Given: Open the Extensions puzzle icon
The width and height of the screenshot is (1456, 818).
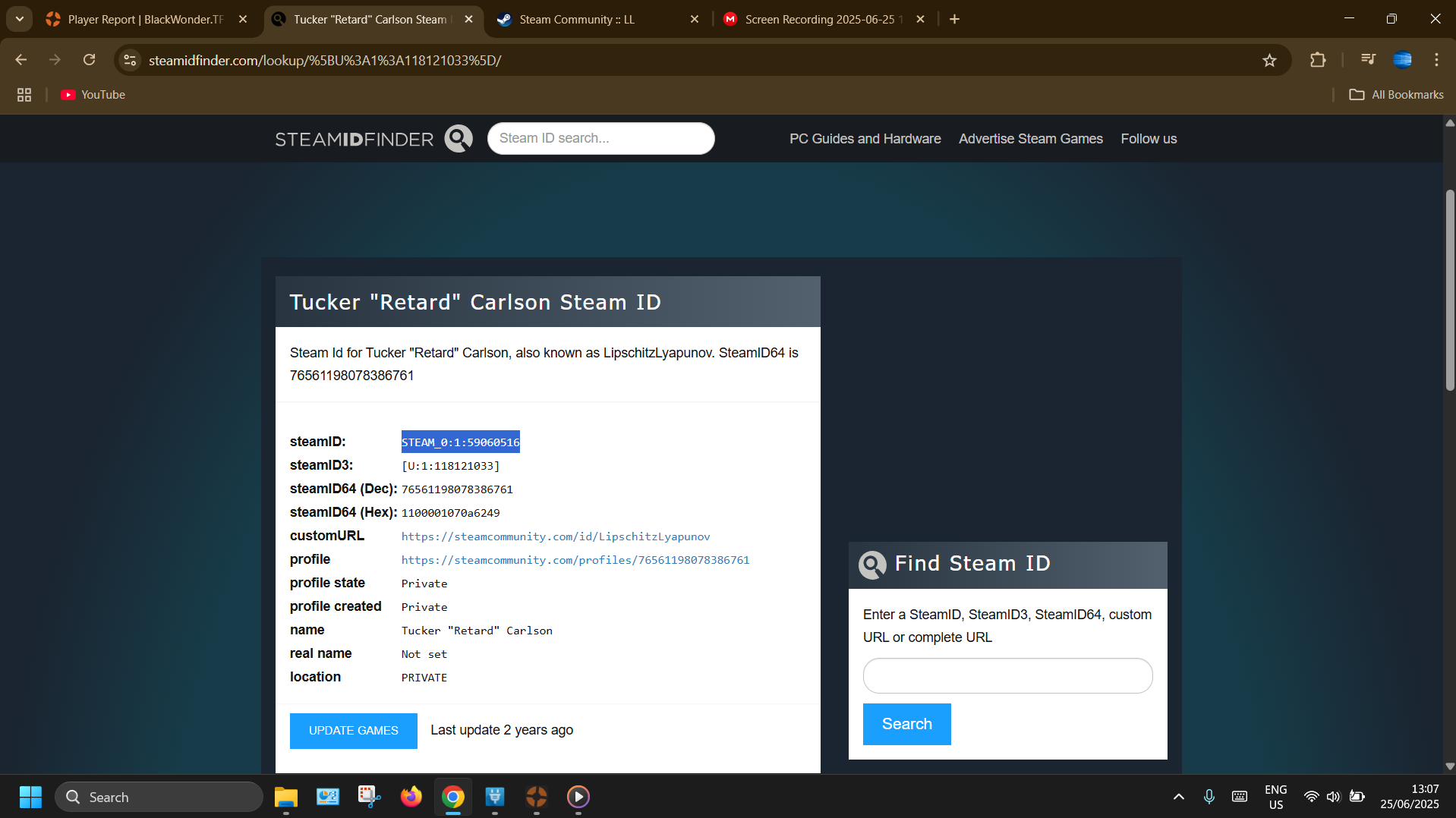Looking at the screenshot, I should click(x=1318, y=60).
